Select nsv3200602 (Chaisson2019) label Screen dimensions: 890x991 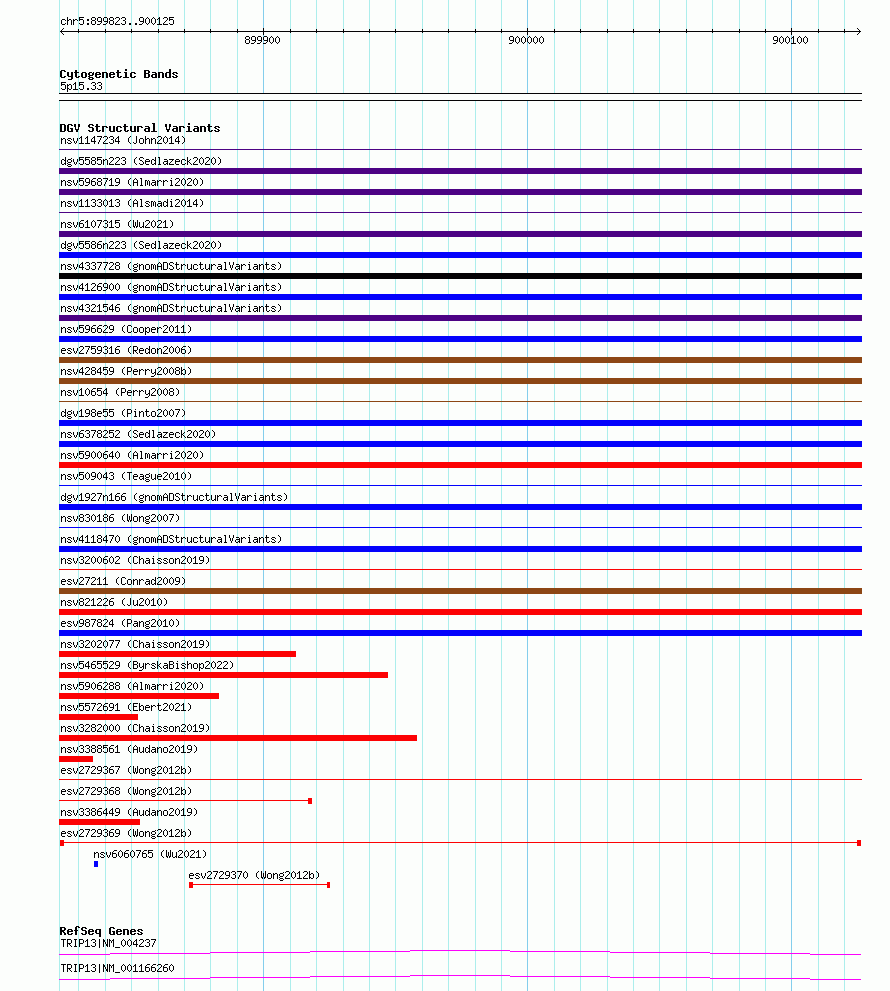pos(135,561)
